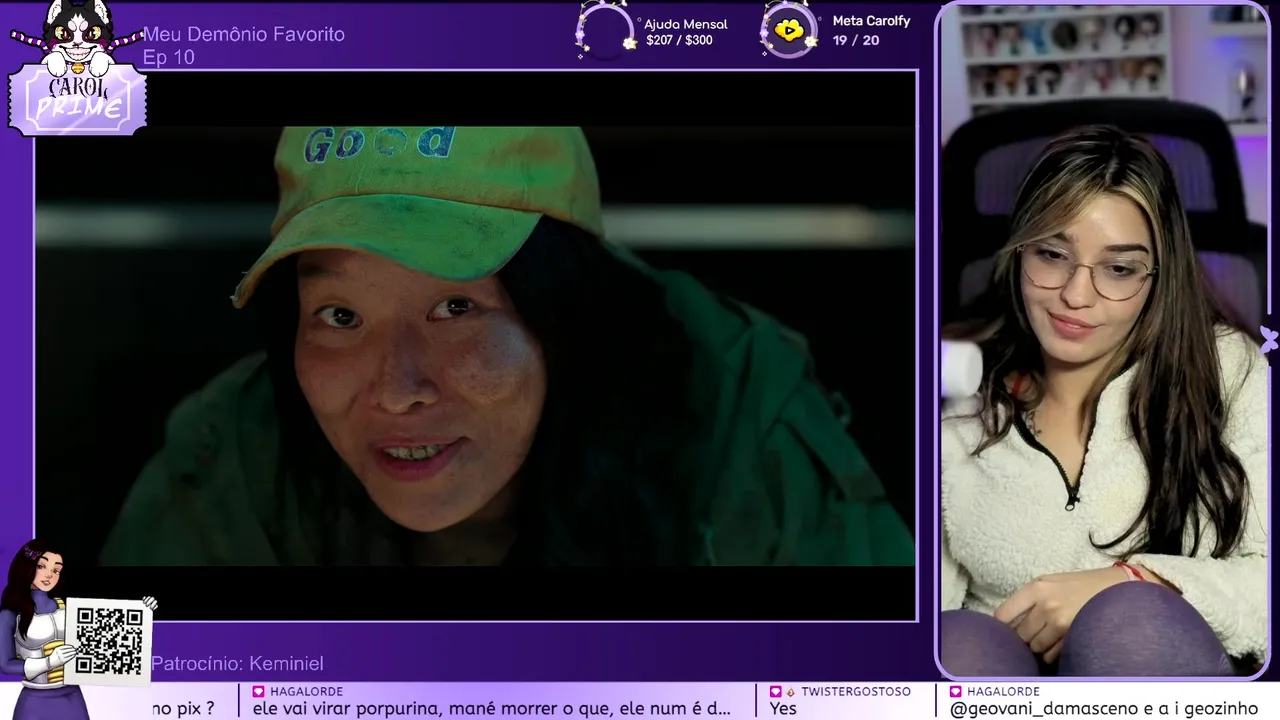
Task: Click the 'Meta Carolfy' goal label
Action: click(871, 21)
